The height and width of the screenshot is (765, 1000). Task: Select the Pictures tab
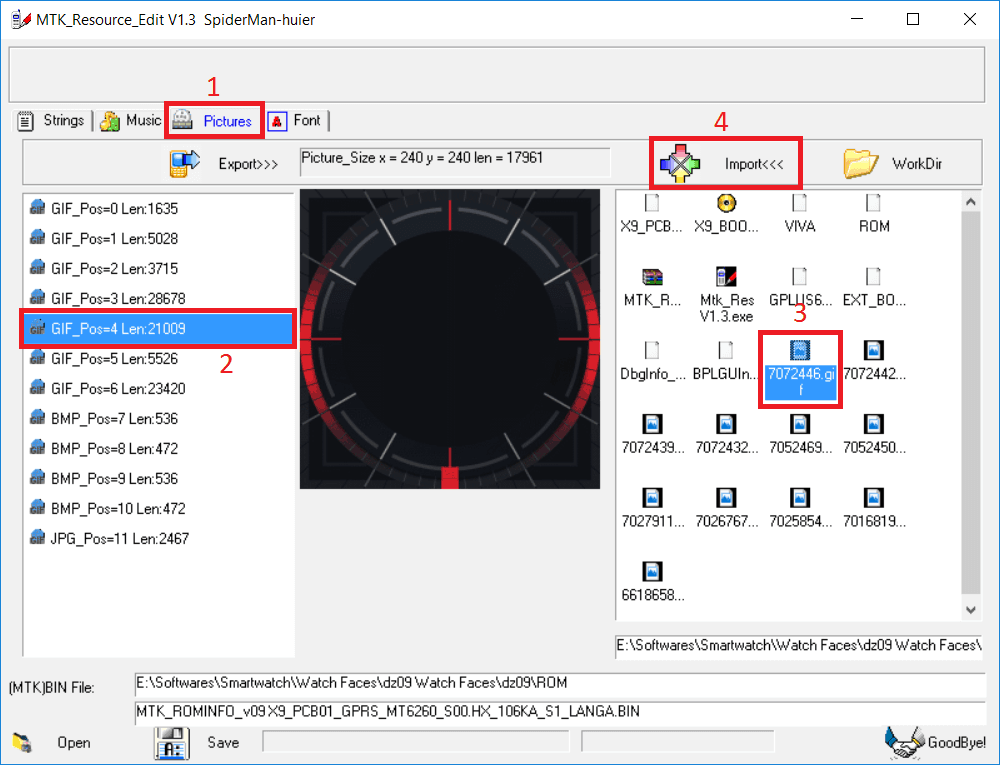[215, 121]
